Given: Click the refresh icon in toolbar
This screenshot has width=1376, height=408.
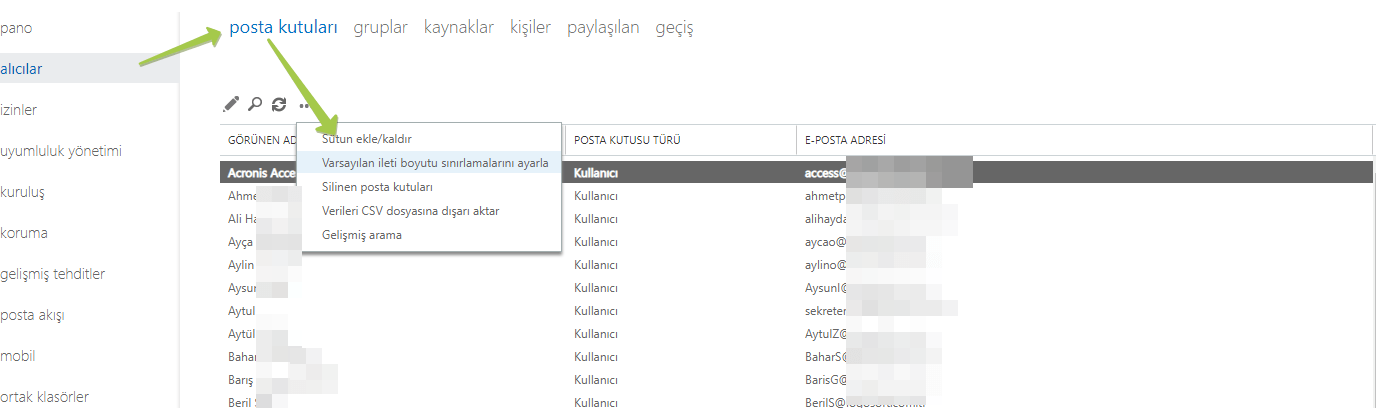Looking at the screenshot, I should [279, 103].
